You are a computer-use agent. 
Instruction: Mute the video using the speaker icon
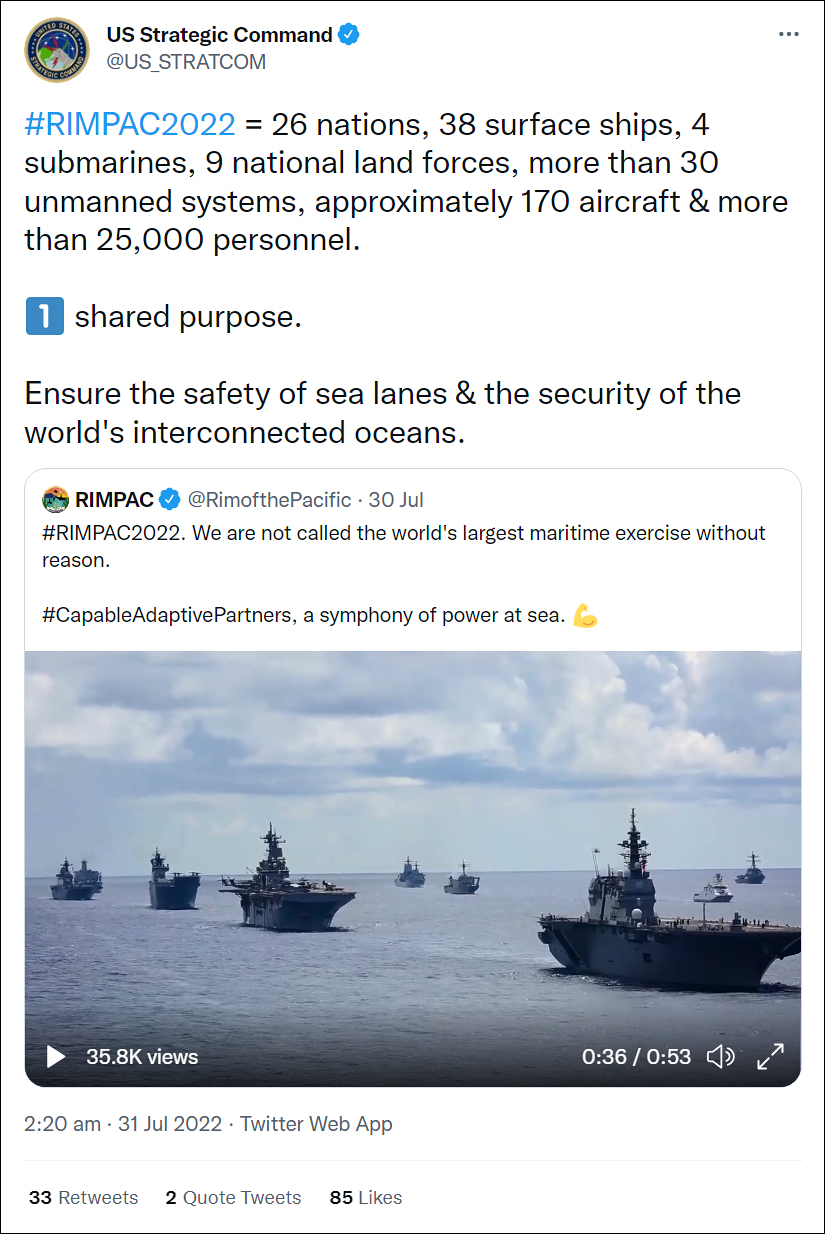point(721,1056)
